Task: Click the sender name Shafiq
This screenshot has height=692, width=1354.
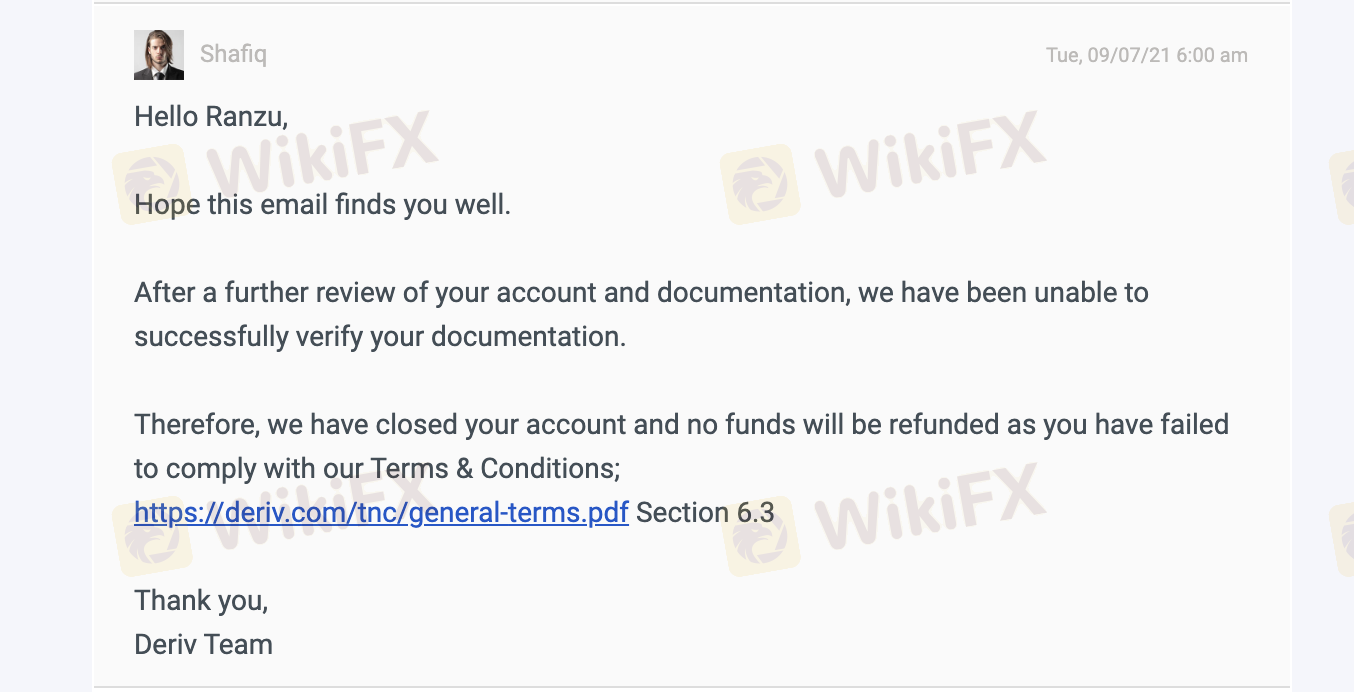Action: pyautogui.click(x=233, y=54)
